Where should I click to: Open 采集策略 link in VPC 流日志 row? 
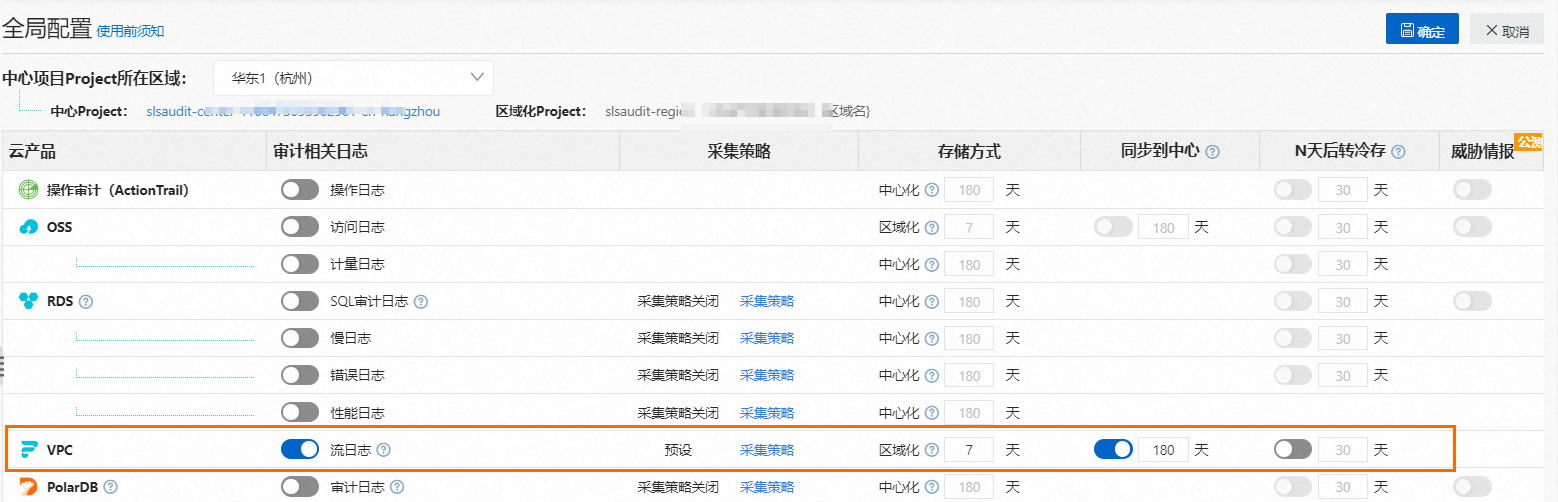coord(767,450)
